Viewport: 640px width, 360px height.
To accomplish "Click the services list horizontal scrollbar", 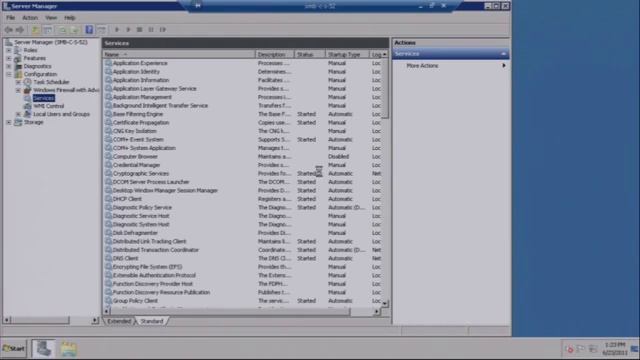I will point(230,312).
